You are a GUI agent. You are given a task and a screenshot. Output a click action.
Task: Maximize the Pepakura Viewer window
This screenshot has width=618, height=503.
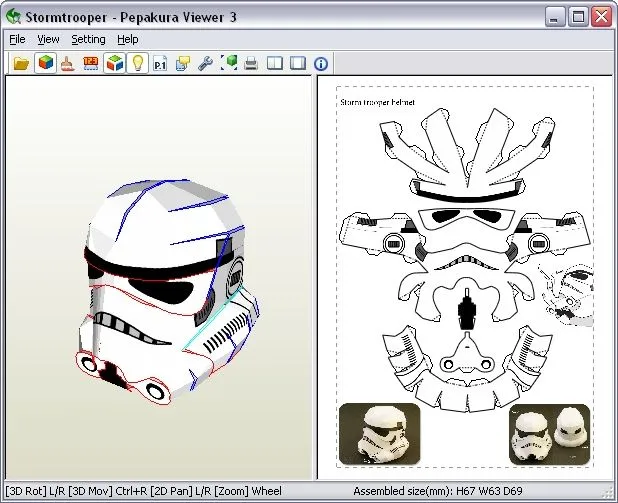point(578,17)
